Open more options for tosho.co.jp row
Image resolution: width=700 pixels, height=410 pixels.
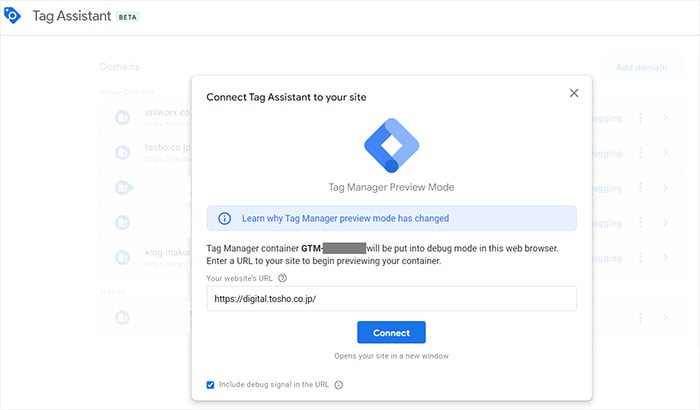click(x=641, y=153)
